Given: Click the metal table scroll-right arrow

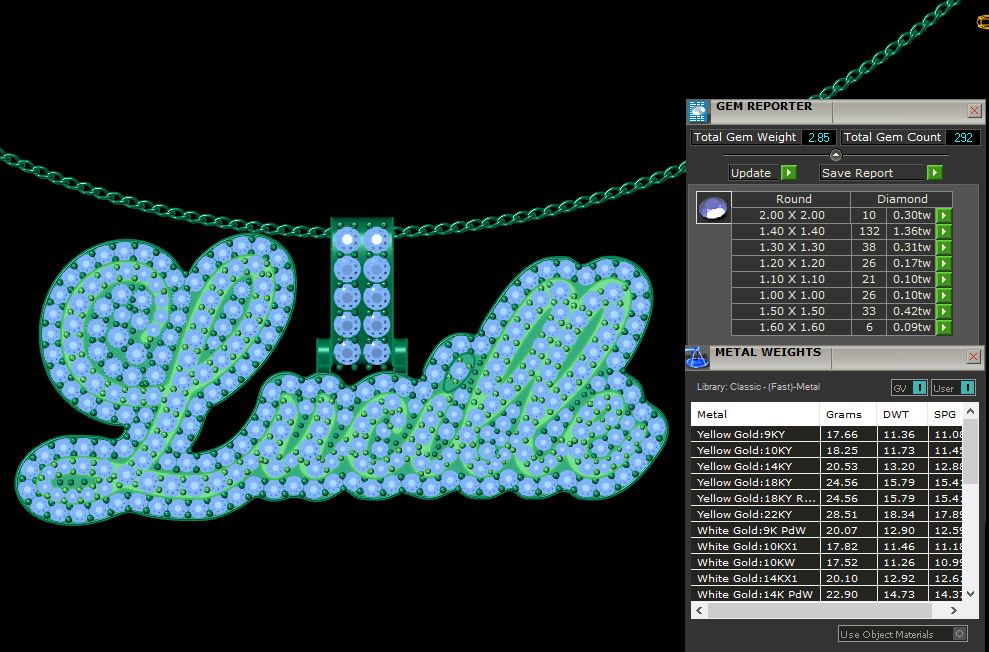Looking at the screenshot, I should (953, 610).
